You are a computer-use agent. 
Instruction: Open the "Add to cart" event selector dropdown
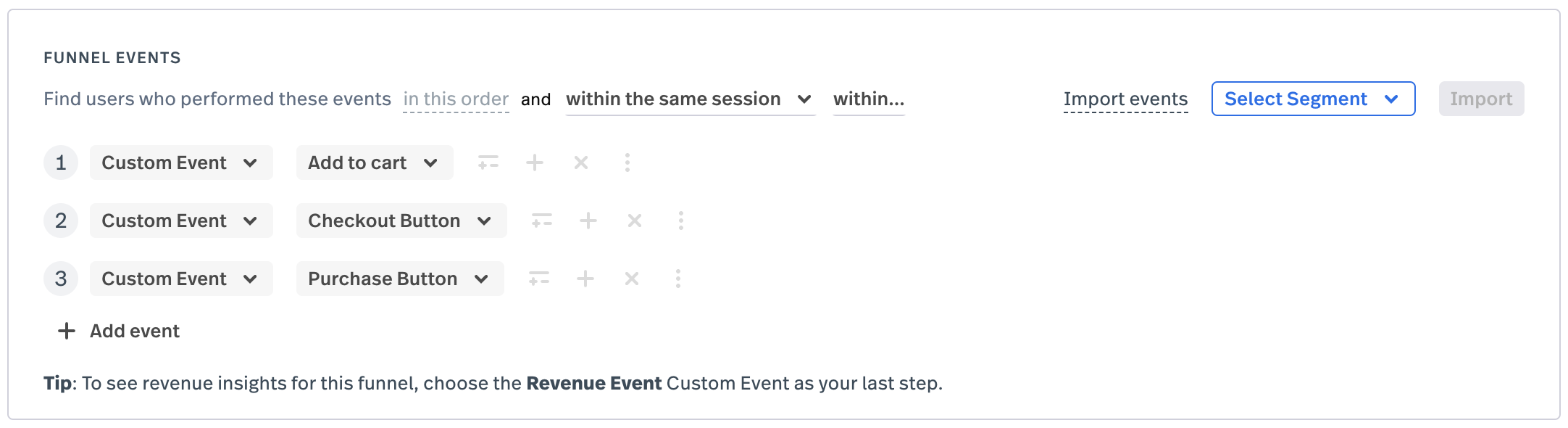click(374, 162)
